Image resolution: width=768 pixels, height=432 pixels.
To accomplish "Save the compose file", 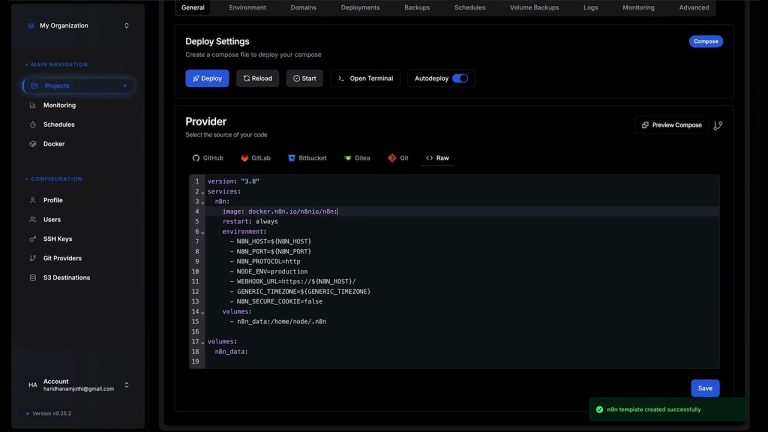I will tap(705, 388).
